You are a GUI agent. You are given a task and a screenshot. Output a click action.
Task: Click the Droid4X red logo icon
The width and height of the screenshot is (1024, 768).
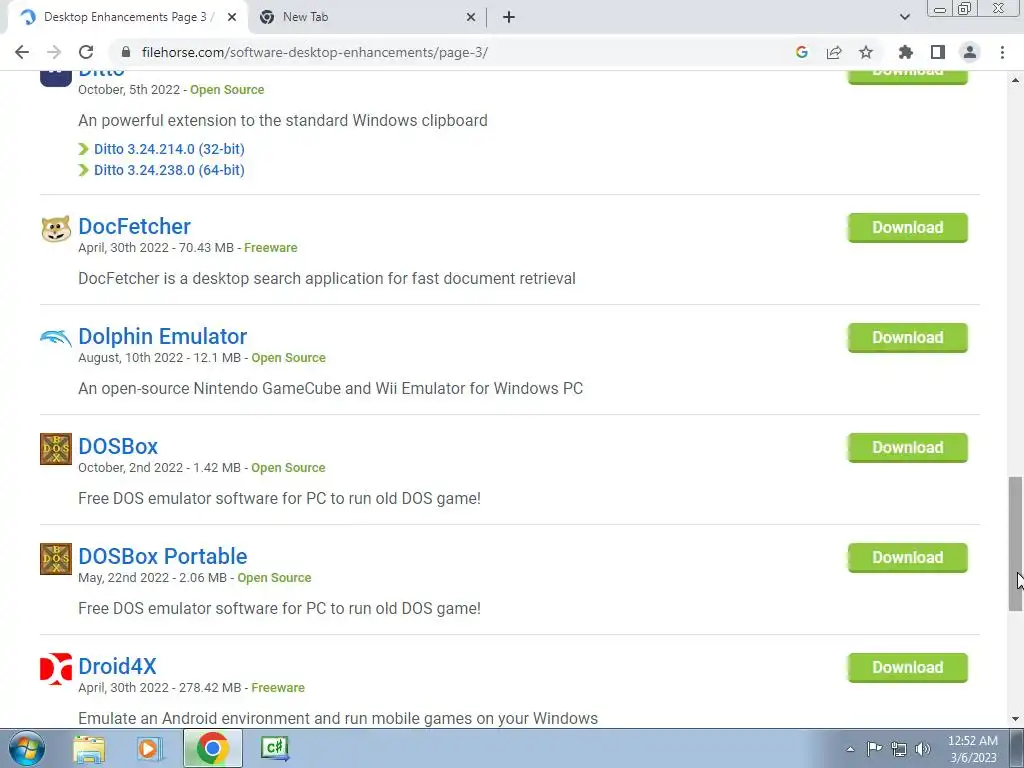pos(56,669)
